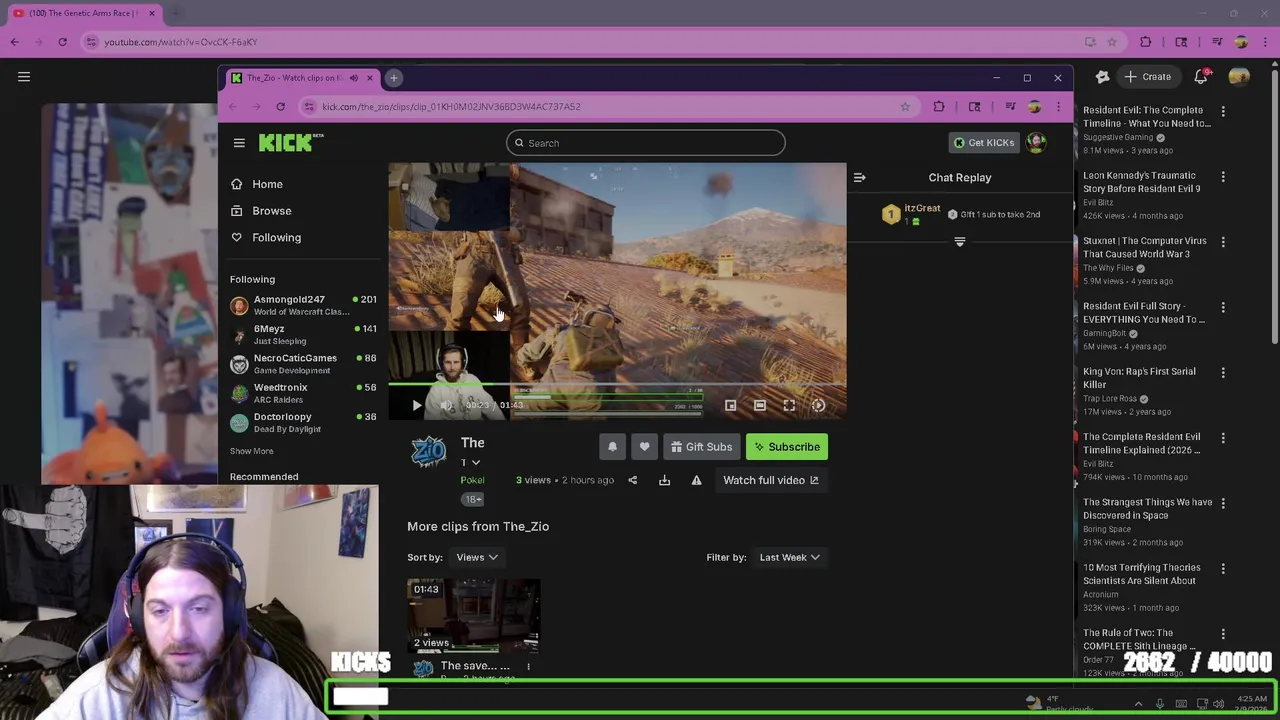Viewport: 1280px width, 720px height.
Task: Click Show More under Following list
Action: coord(251,451)
